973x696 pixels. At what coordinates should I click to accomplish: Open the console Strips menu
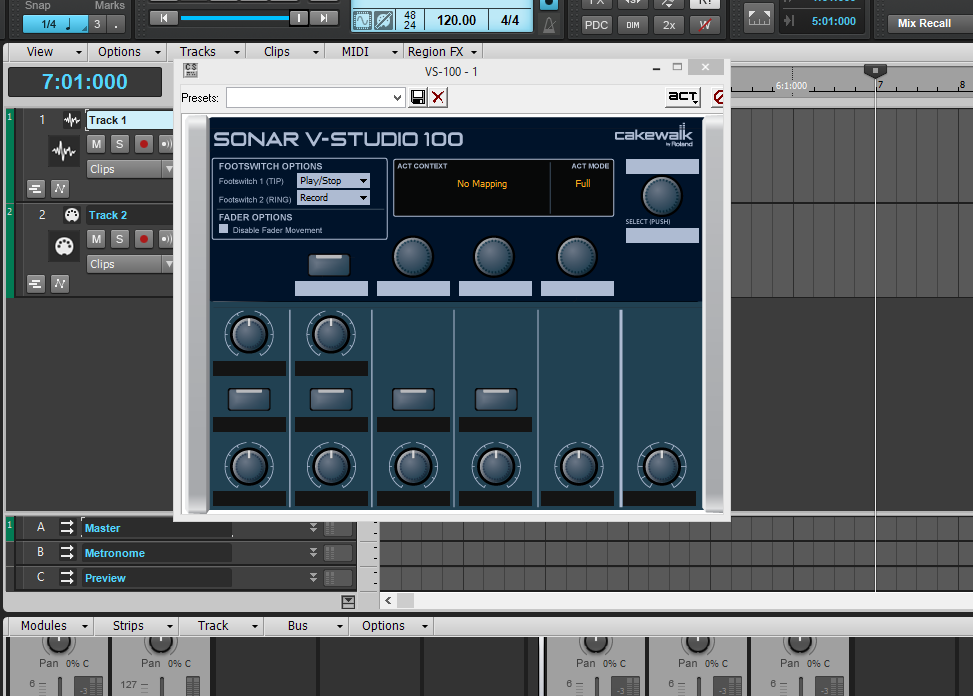(137, 626)
